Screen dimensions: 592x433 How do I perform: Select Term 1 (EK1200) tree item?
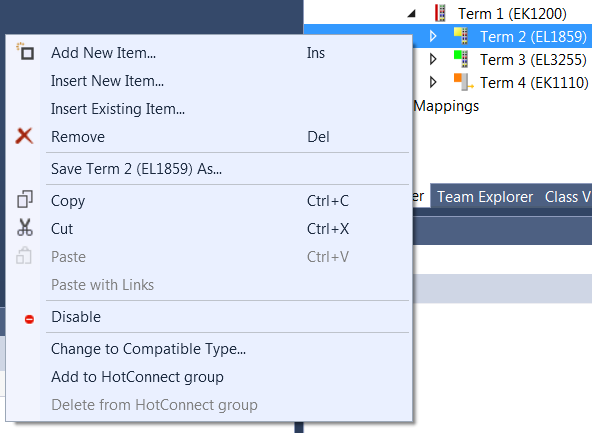512,14
